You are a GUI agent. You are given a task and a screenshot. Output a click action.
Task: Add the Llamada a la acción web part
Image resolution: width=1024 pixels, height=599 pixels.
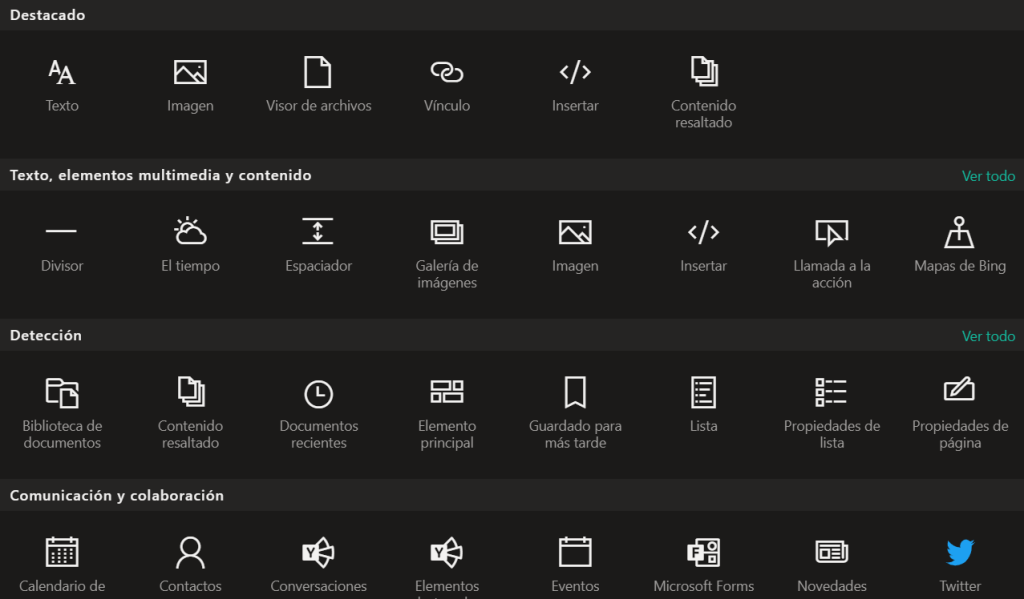click(832, 233)
